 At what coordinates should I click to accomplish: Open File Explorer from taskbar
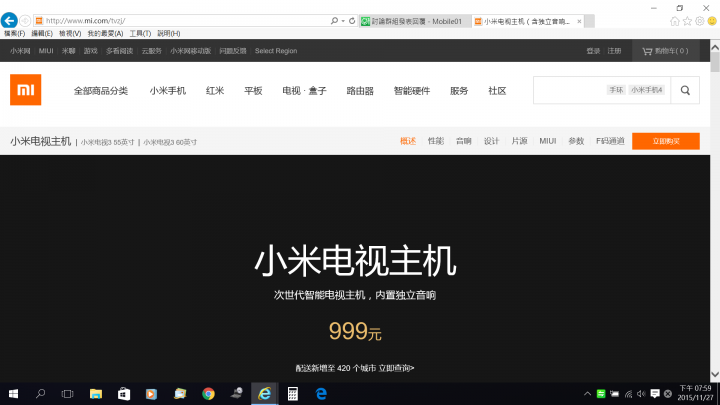pyautogui.click(x=96, y=394)
